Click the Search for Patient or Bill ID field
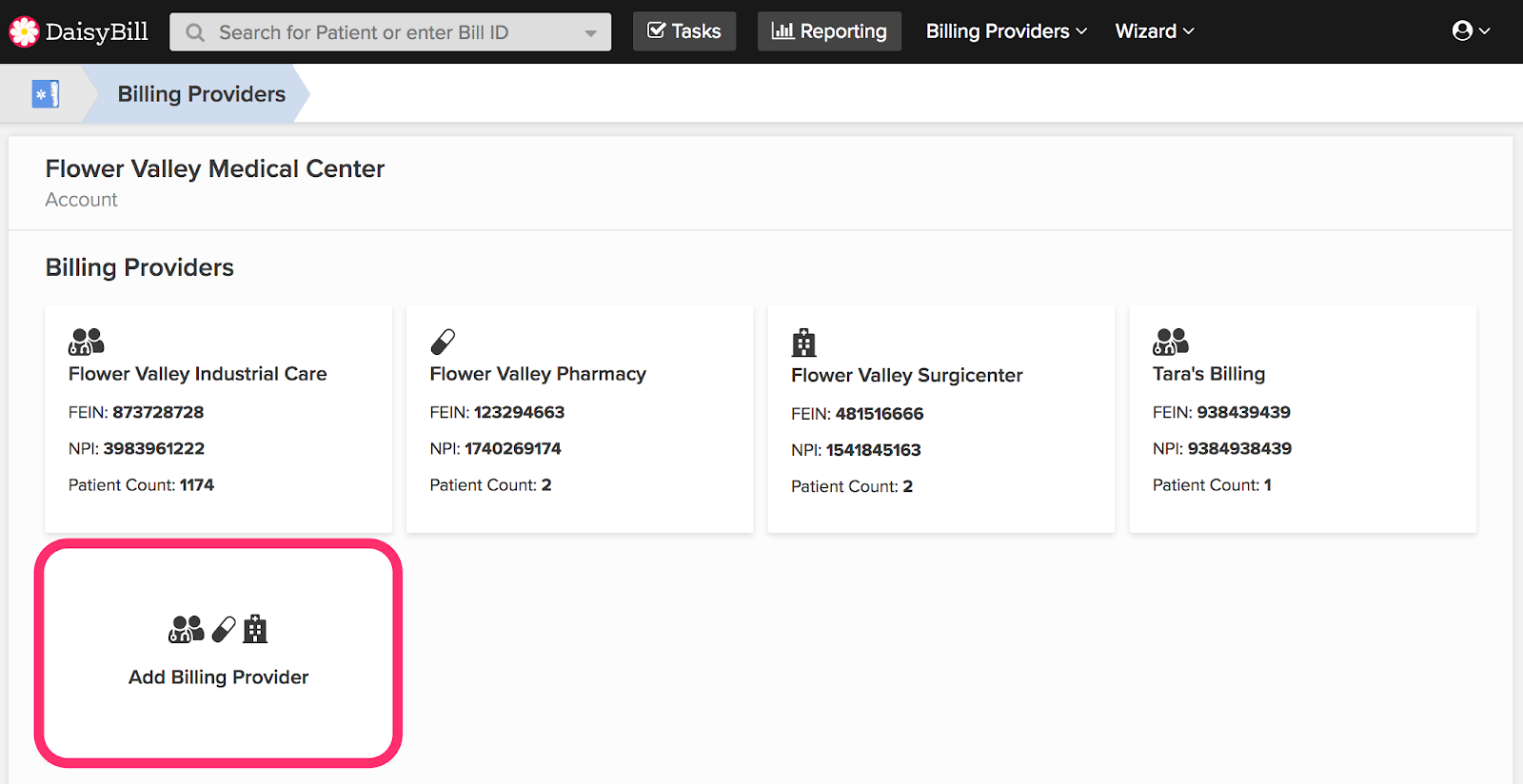Image resolution: width=1523 pixels, height=784 pixels. [x=390, y=32]
